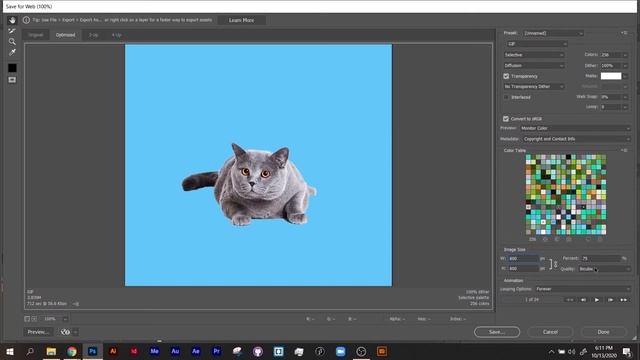The width and height of the screenshot is (640, 360).
Task: Click the Preview button
Action: point(38,332)
